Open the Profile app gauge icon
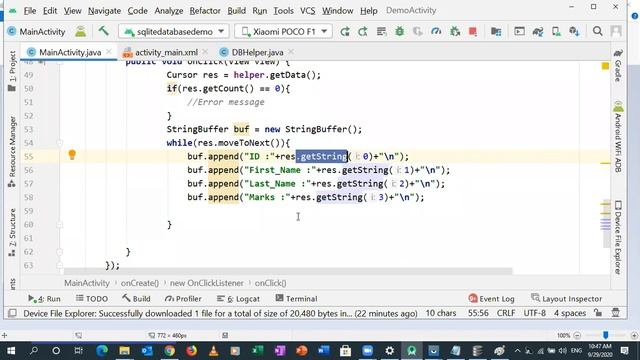This screenshot has width=640, height=360. (436, 31)
